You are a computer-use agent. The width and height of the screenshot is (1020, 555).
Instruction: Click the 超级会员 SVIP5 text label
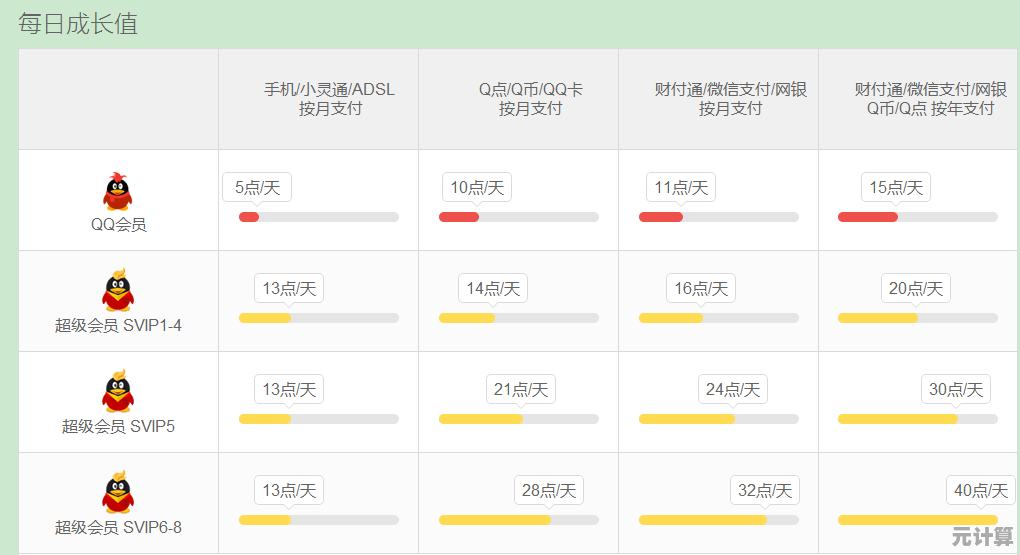[x=118, y=426]
